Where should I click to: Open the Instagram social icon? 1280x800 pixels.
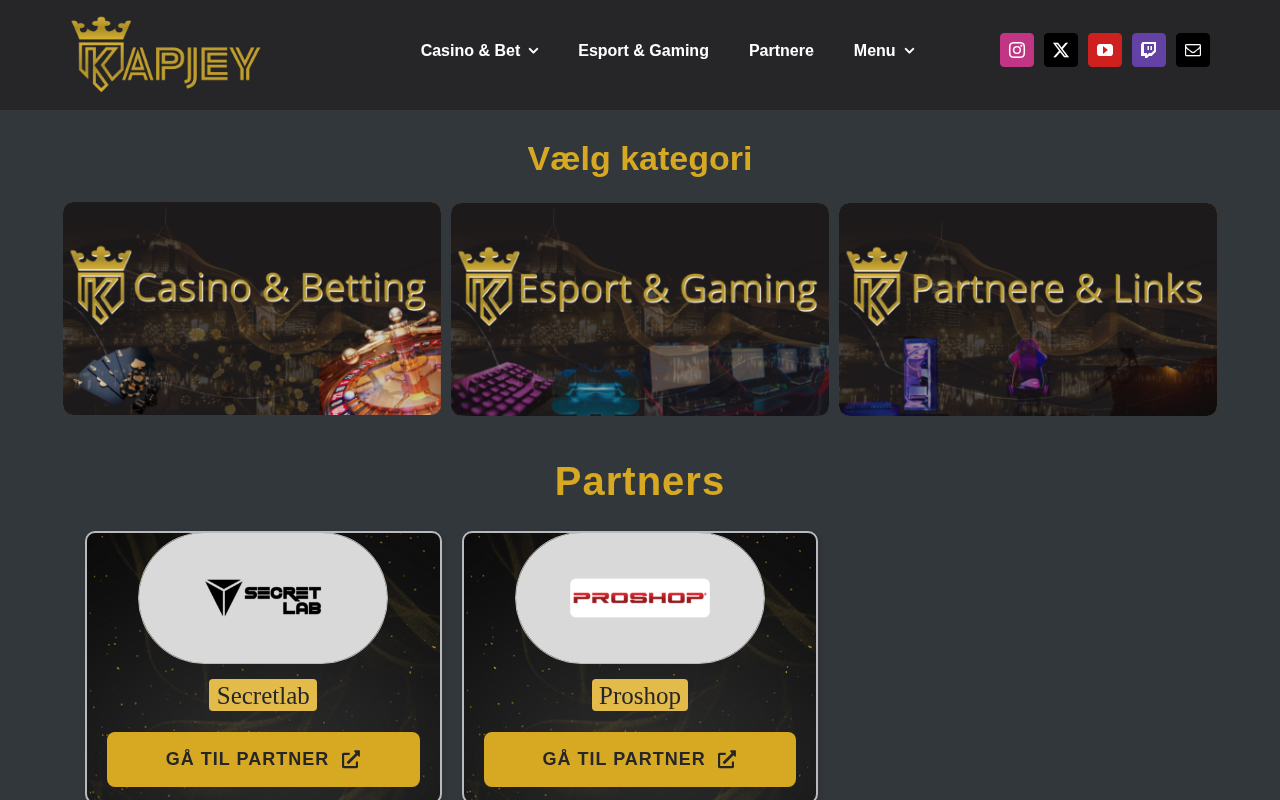1017,50
